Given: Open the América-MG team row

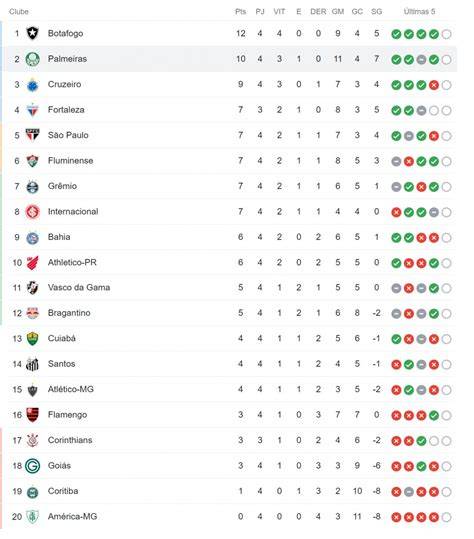Looking at the screenshot, I should tap(231, 517).
